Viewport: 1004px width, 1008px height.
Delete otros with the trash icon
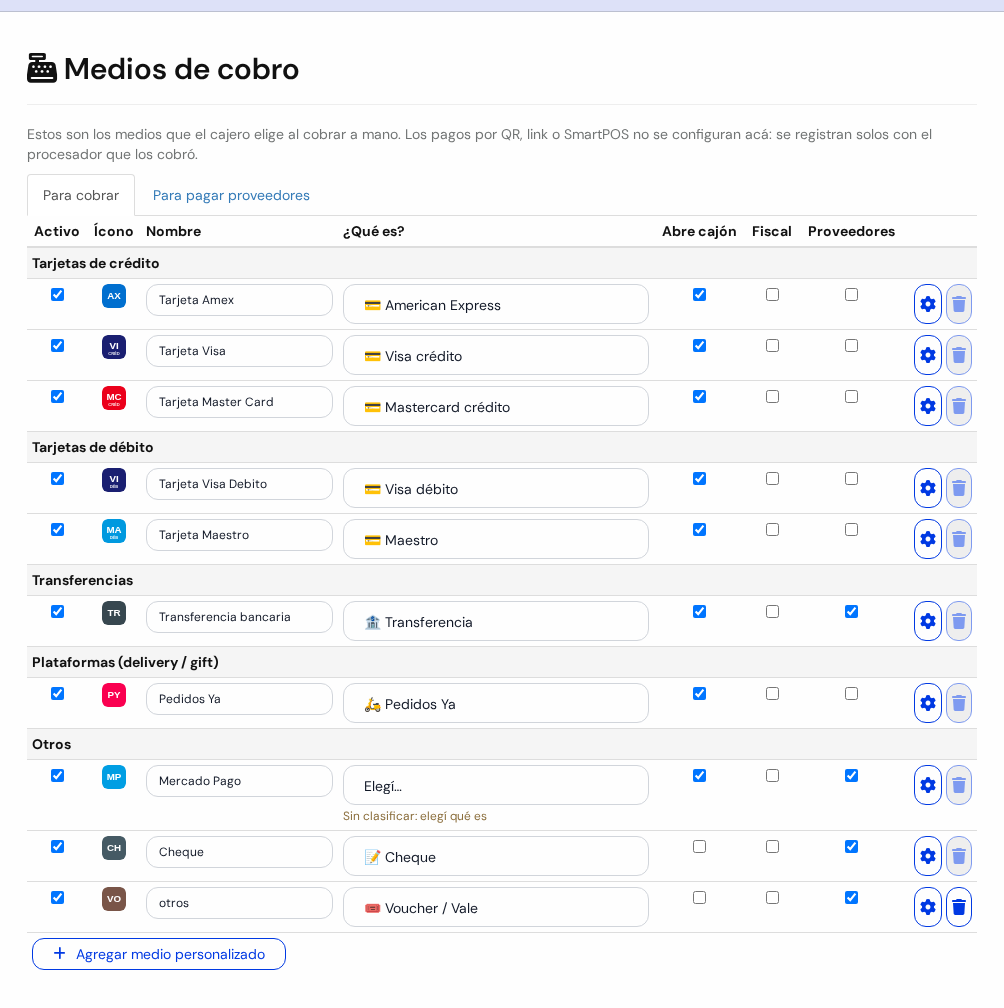(958, 907)
